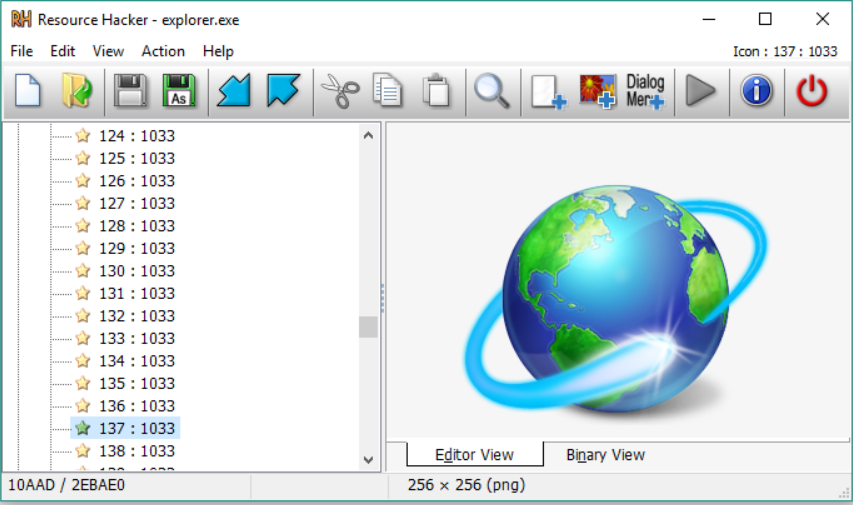Image resolution: width=853 pixels, height=505 pixels.
Task: Maximize the Resource Hacker window
Action: pos(765,20)
